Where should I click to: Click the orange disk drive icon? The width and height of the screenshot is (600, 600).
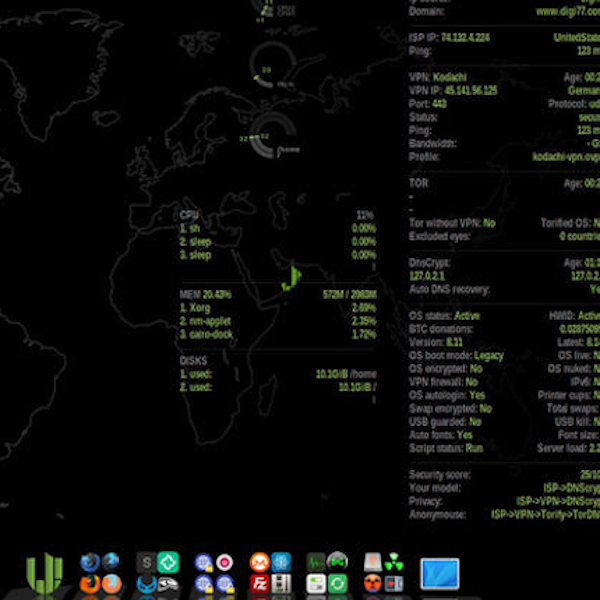372,562
